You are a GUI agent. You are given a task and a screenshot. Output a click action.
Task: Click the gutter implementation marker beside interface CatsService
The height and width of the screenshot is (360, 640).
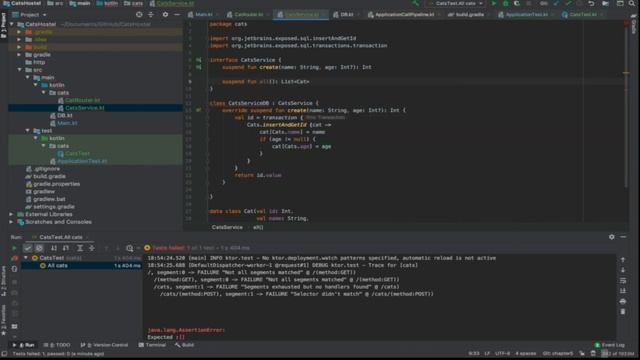[199, 60]
